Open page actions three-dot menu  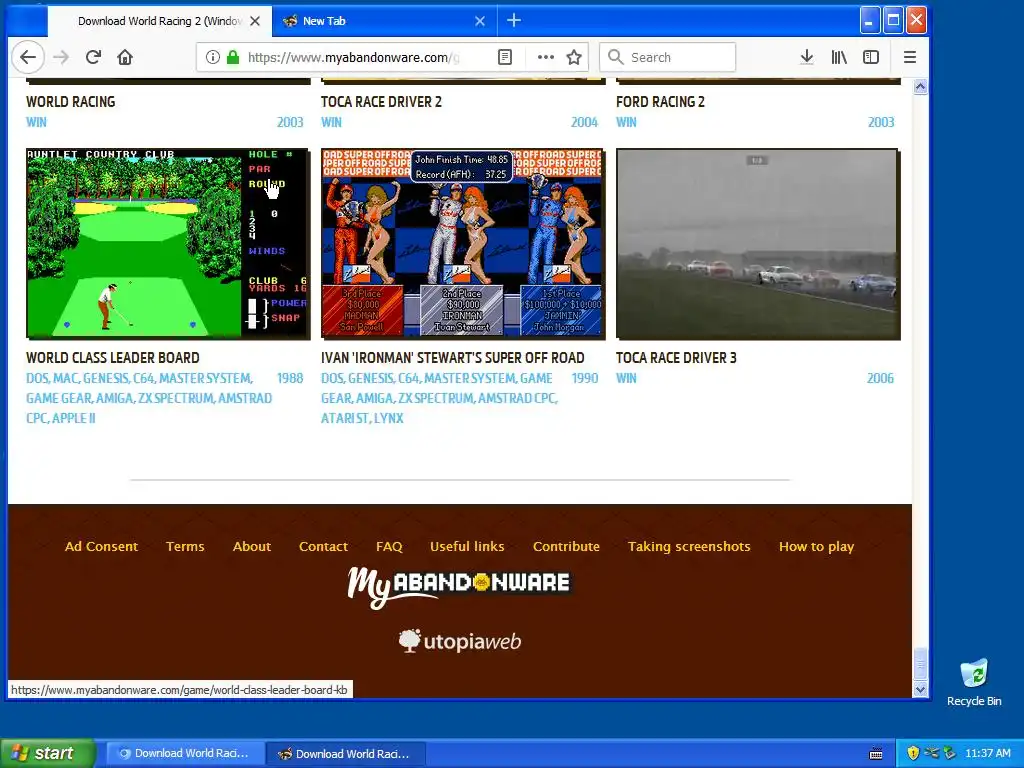(545, 57)
